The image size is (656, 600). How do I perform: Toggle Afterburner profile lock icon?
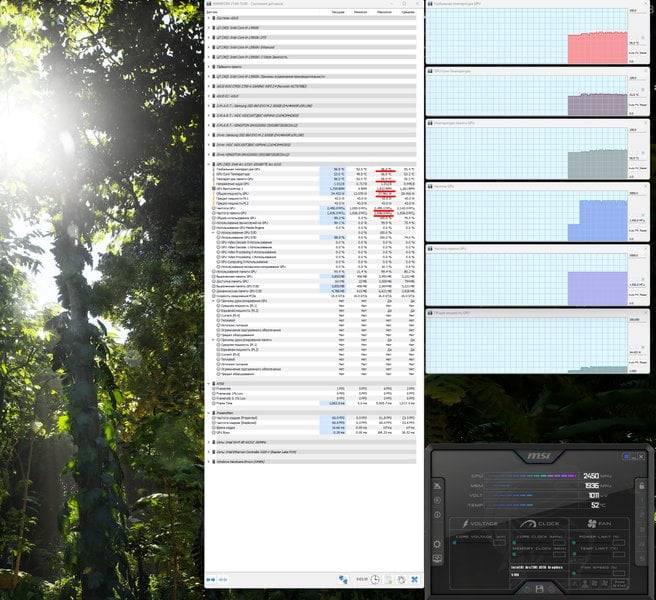pos(641,485)
